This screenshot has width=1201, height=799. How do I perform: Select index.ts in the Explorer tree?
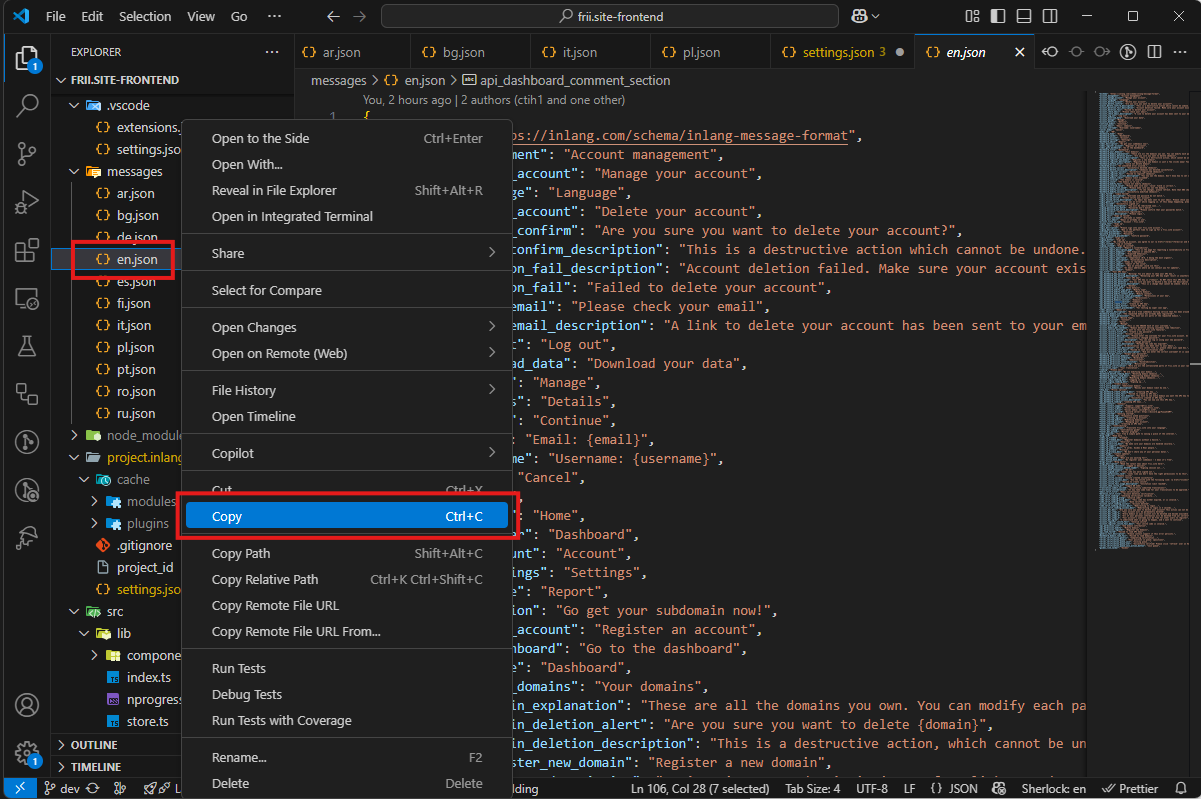click(149, 677)
